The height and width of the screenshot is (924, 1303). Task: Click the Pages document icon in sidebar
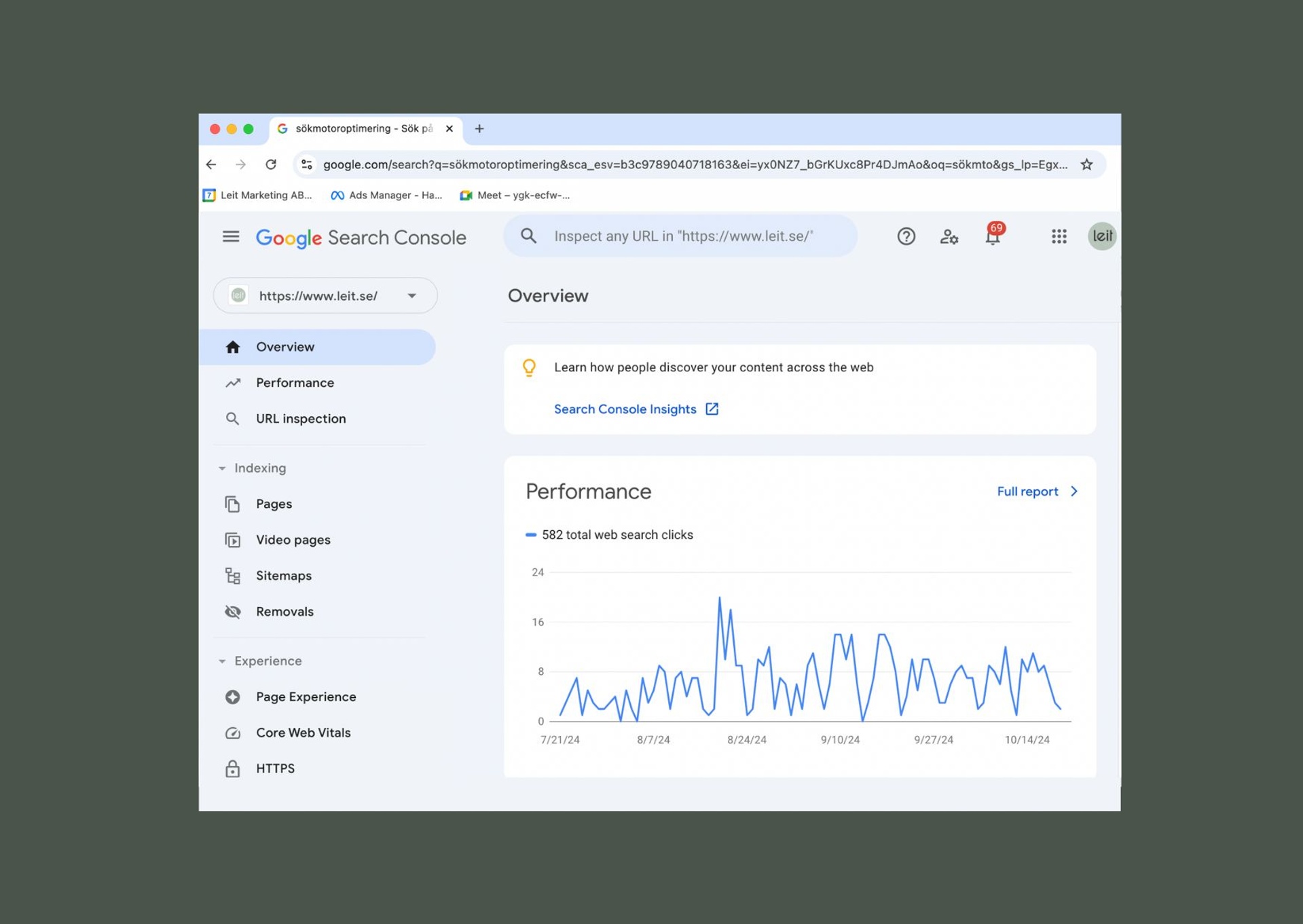(x=233, y=504)
